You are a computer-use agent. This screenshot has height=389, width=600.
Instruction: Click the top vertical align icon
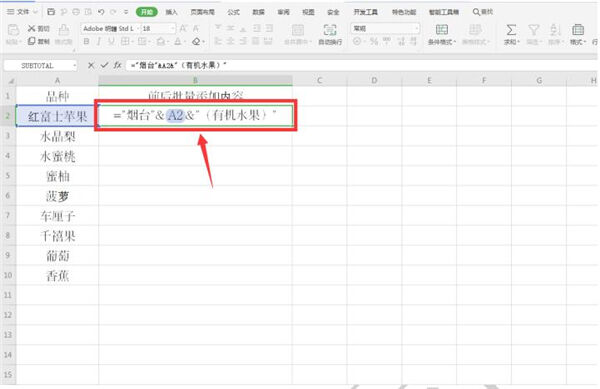(x=218, y=28)
